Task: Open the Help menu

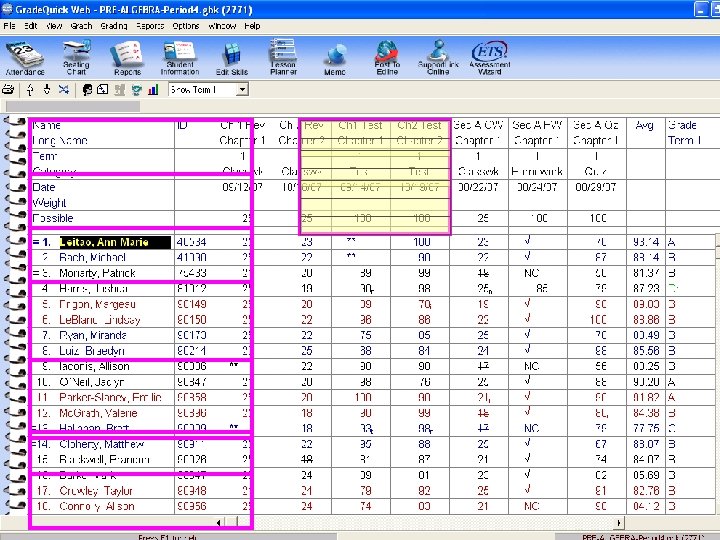Action: click(252, 26)
